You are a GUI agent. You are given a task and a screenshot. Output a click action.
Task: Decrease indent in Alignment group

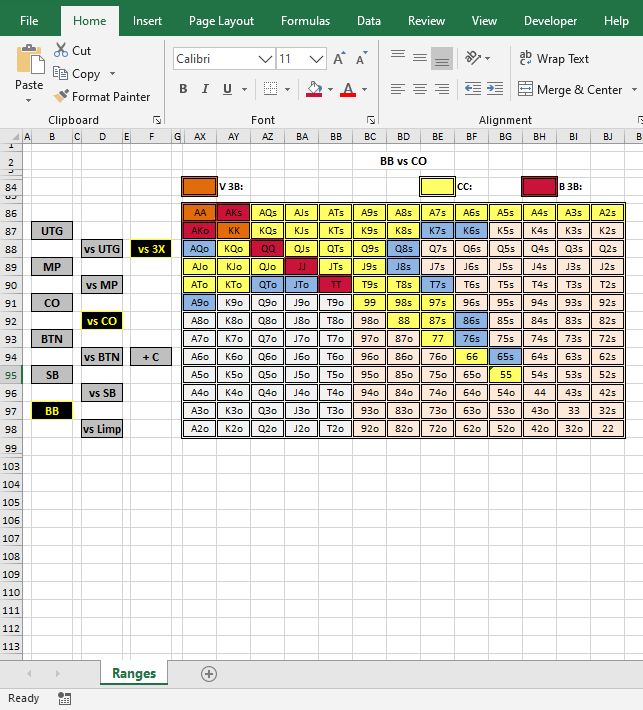473,89
